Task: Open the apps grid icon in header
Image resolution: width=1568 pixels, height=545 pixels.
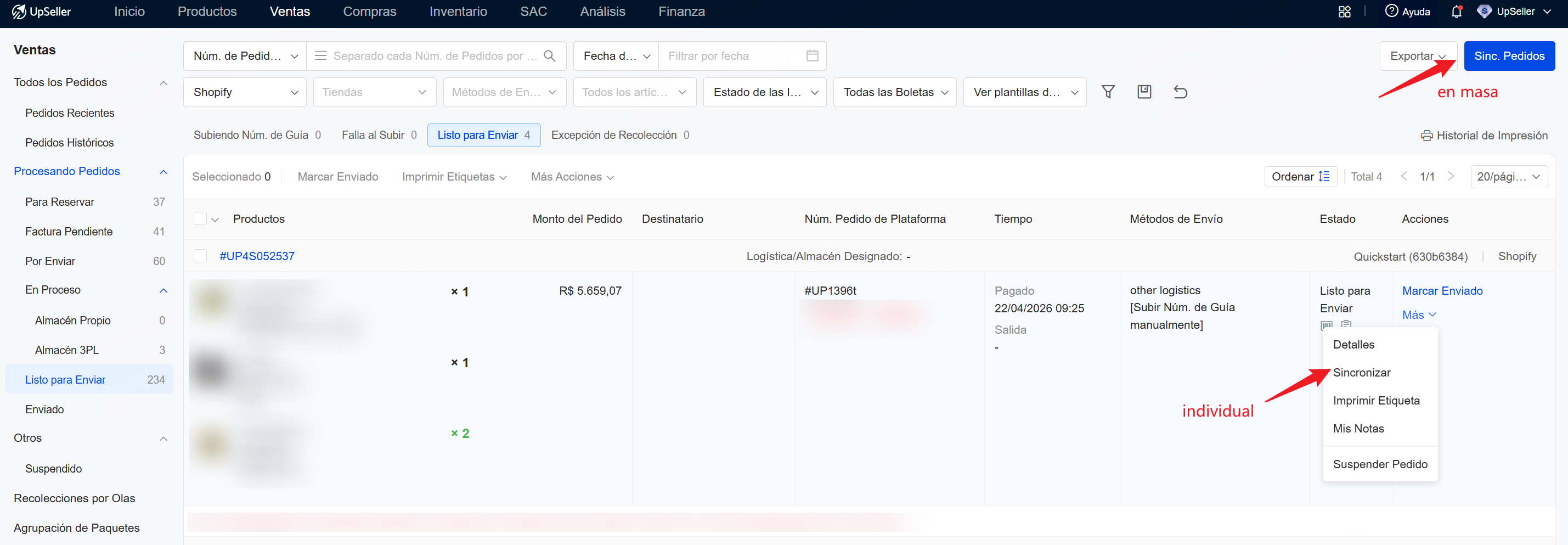Action: [x=1345, y=12]
